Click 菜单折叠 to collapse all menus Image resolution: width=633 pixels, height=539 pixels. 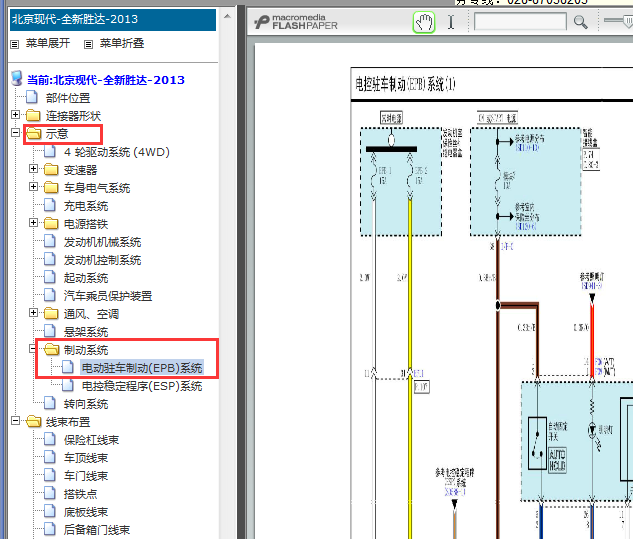coord(122,43)
